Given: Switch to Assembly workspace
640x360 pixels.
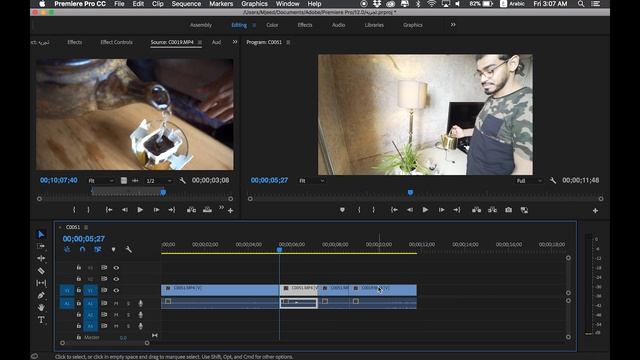Looking at the screenshot, I should [201, 25].
